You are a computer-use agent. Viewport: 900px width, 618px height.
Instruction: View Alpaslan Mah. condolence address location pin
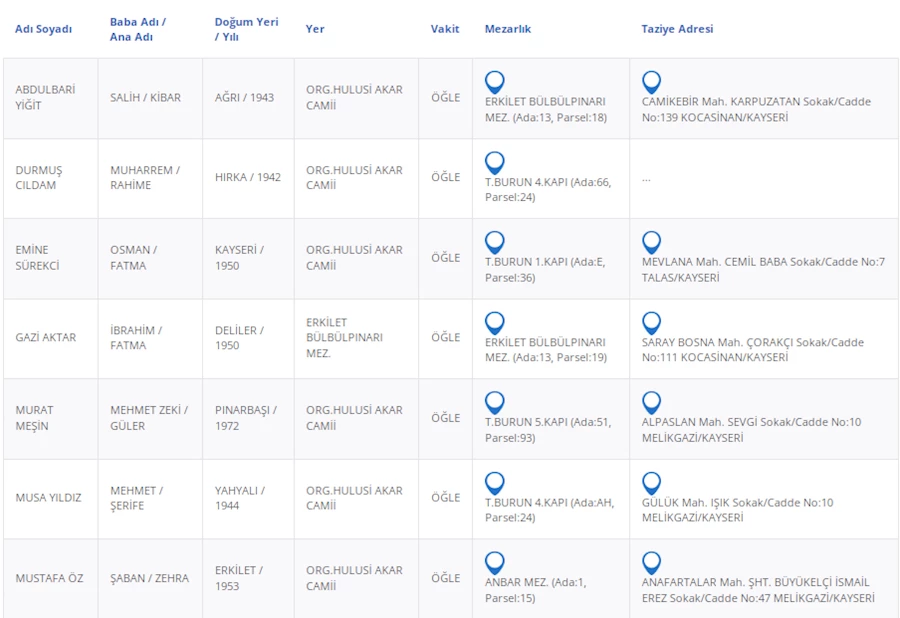coord(651,402)
